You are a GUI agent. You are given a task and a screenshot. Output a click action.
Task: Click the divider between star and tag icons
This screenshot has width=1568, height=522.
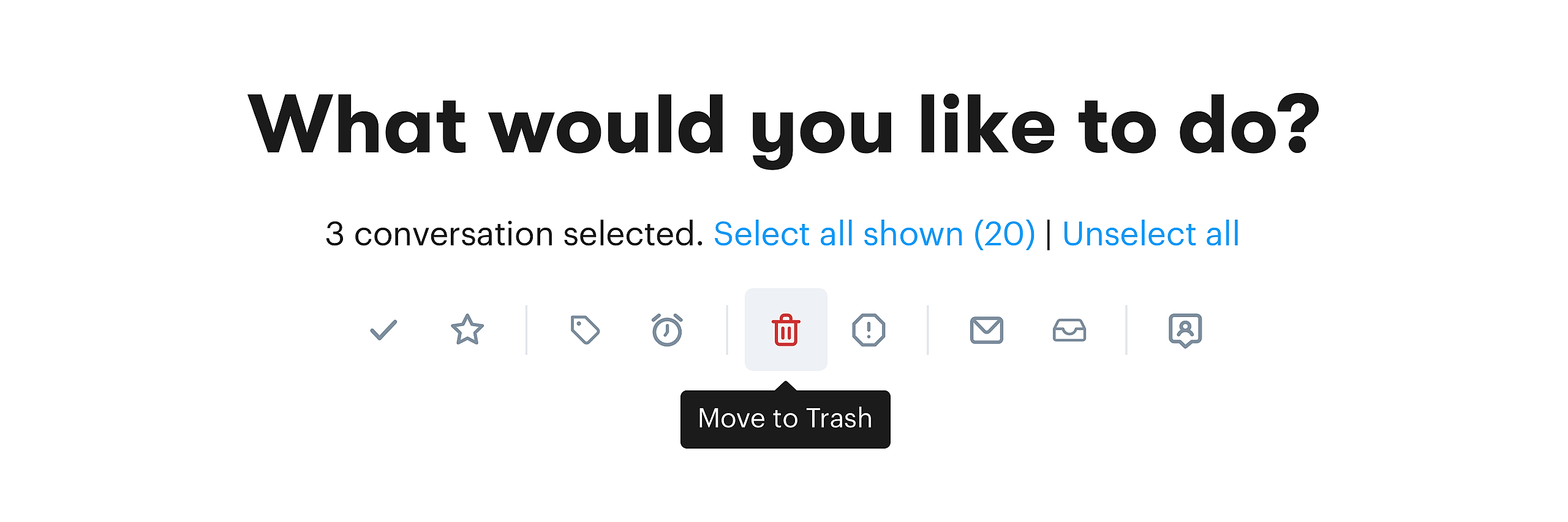(x=526, y=330)
